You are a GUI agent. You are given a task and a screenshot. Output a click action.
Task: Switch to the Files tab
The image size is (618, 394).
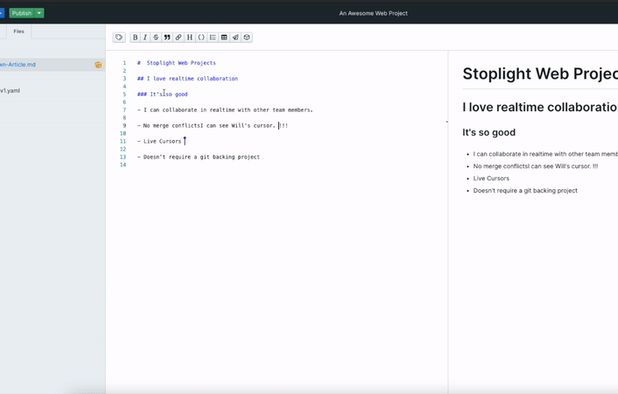[19, 32]
